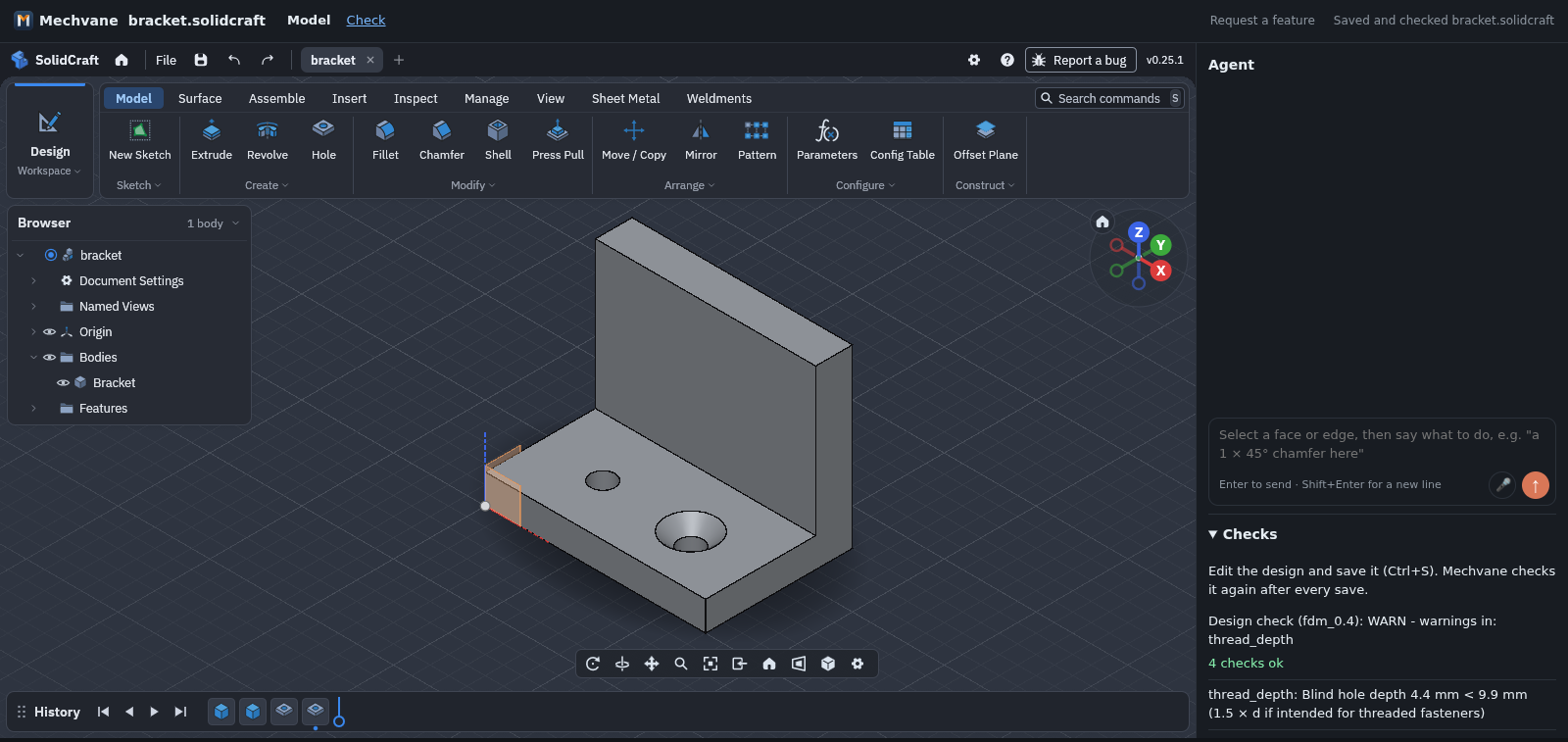1568x742 pixels.
Task: Start a New Sketch
Action: pos(140,140)
